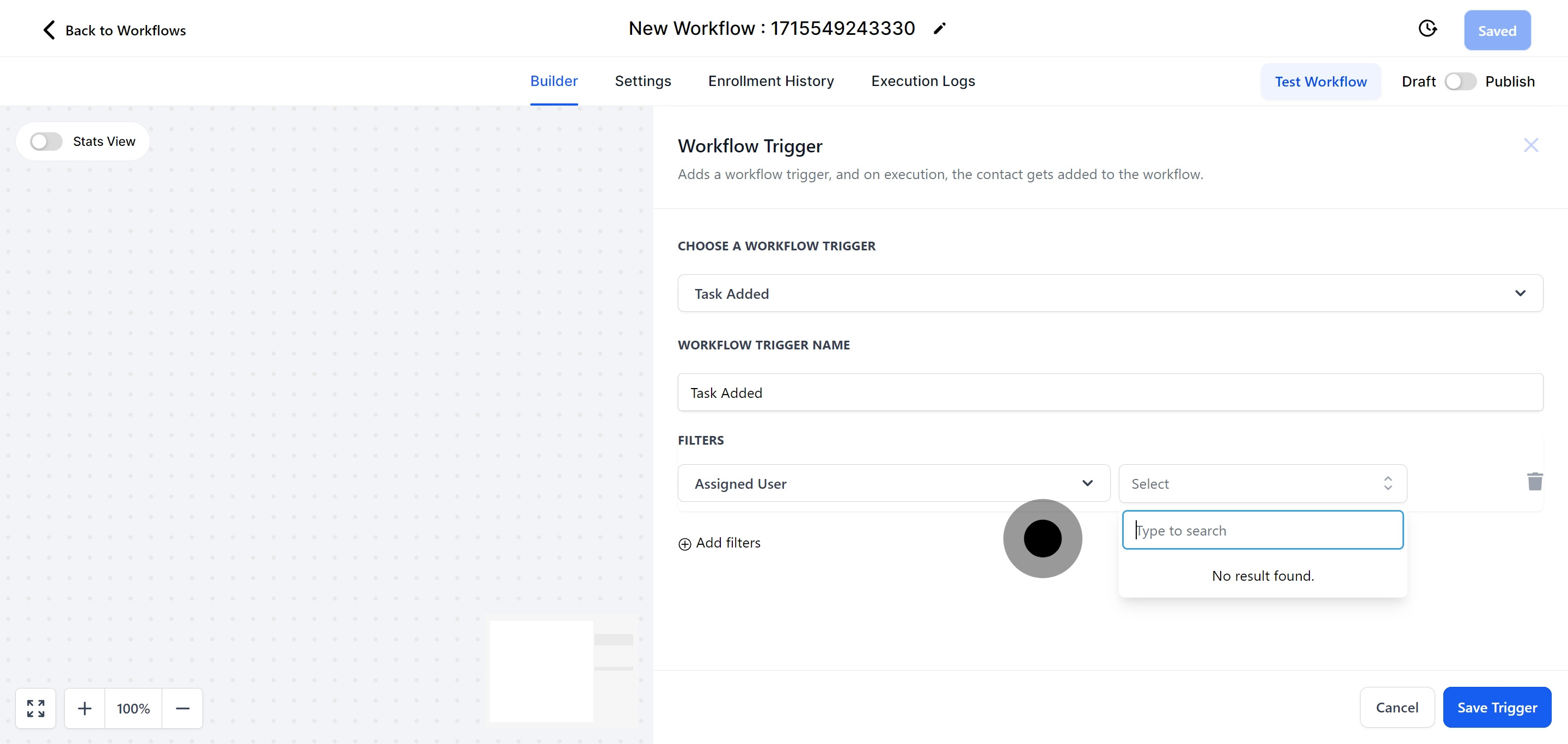Open the Enrollment History tab

(x=770, y=81)
